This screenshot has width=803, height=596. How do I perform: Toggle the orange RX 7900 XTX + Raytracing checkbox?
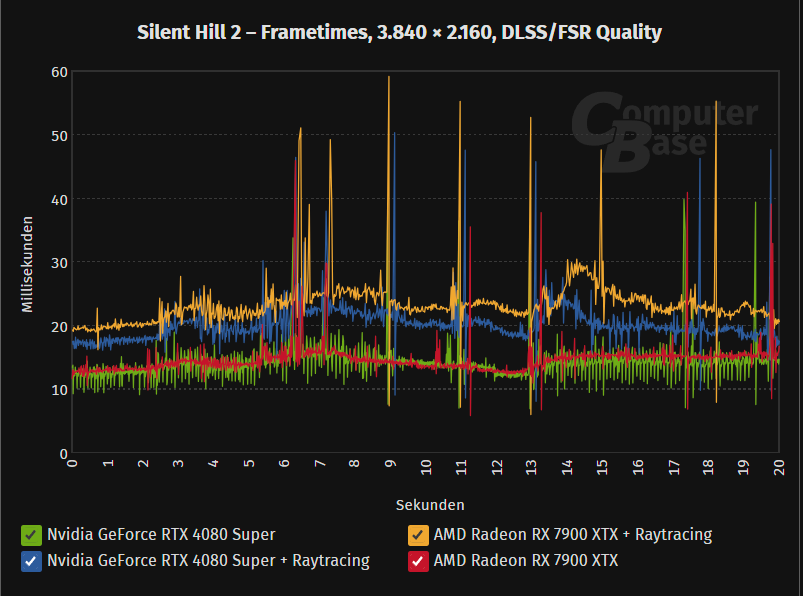(x=418, y=535)
